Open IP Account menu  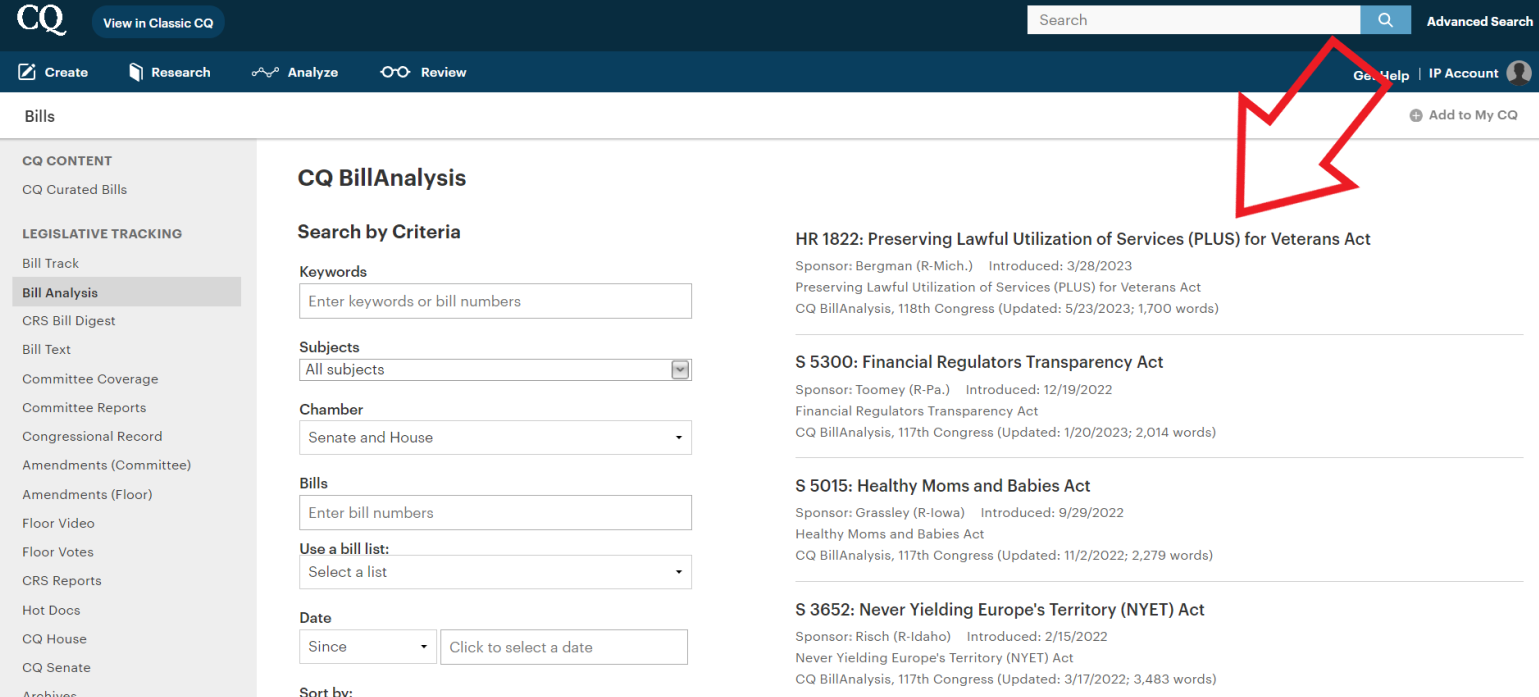tap(1463, 73)
